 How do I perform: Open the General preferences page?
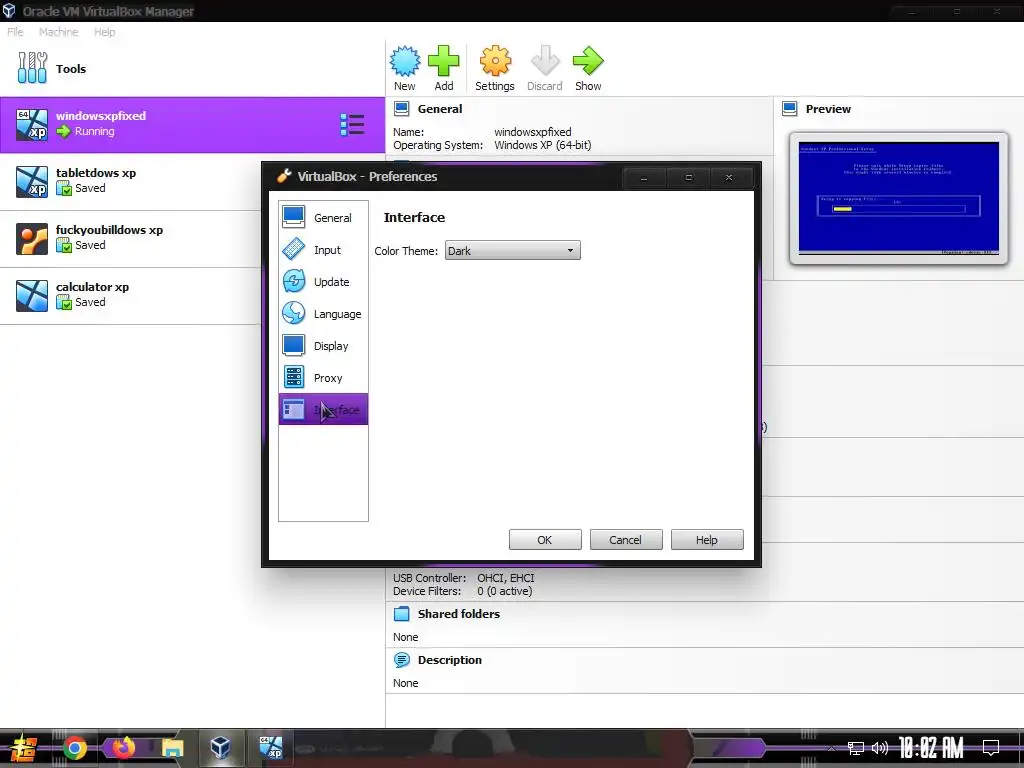click(x=323, y=217)
